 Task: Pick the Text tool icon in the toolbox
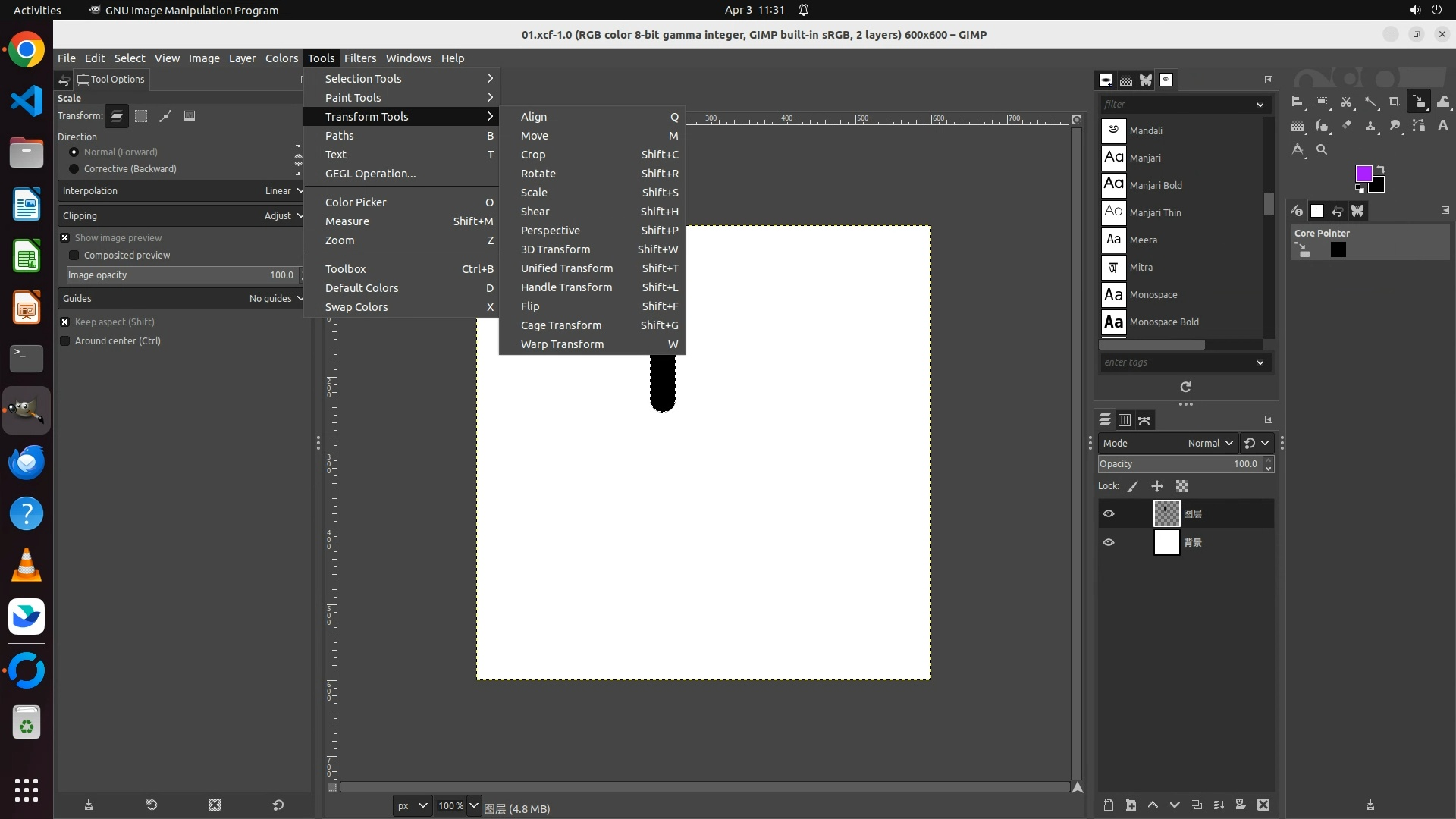(1443, 126)
